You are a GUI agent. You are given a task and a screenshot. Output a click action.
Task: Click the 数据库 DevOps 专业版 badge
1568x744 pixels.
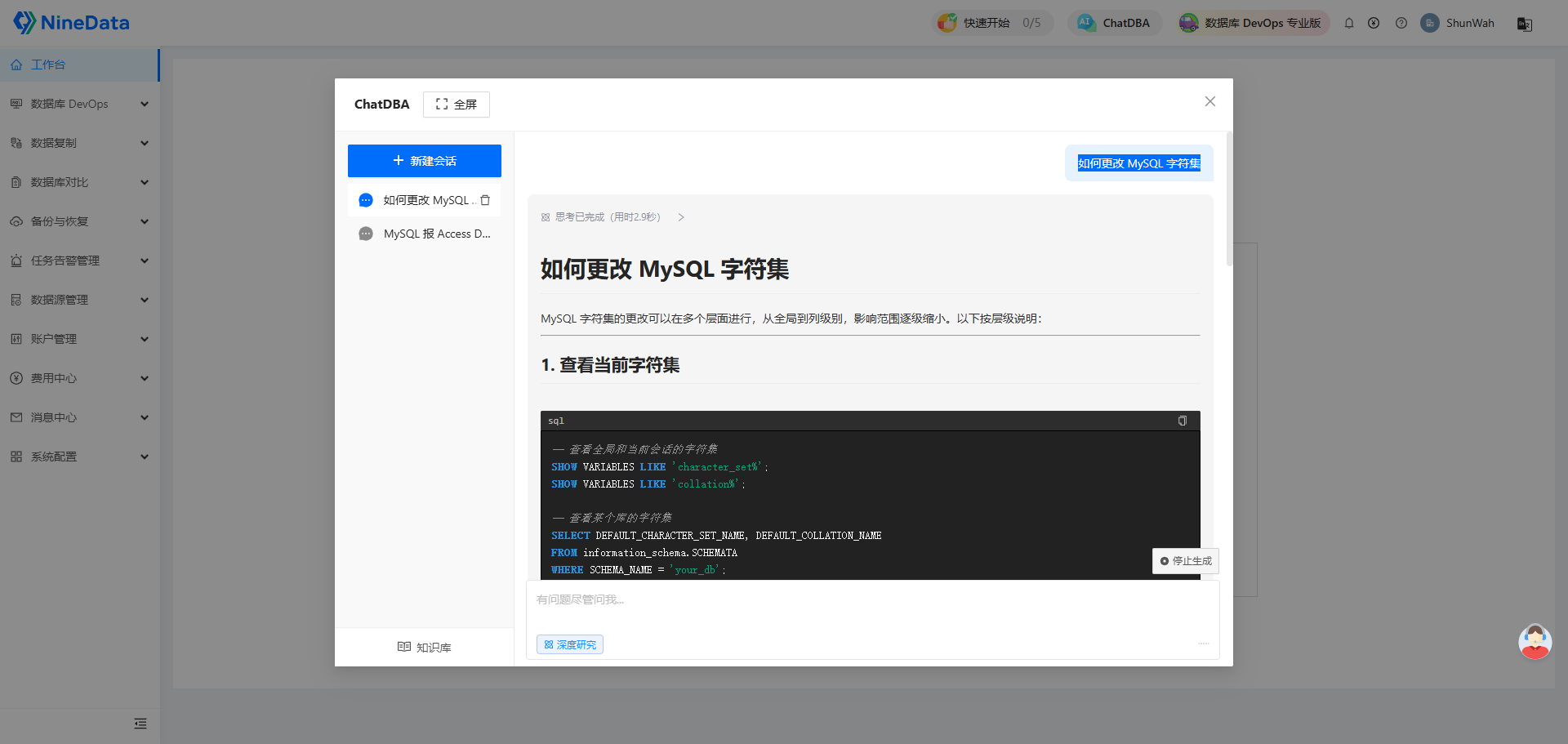click(1253, 23)
